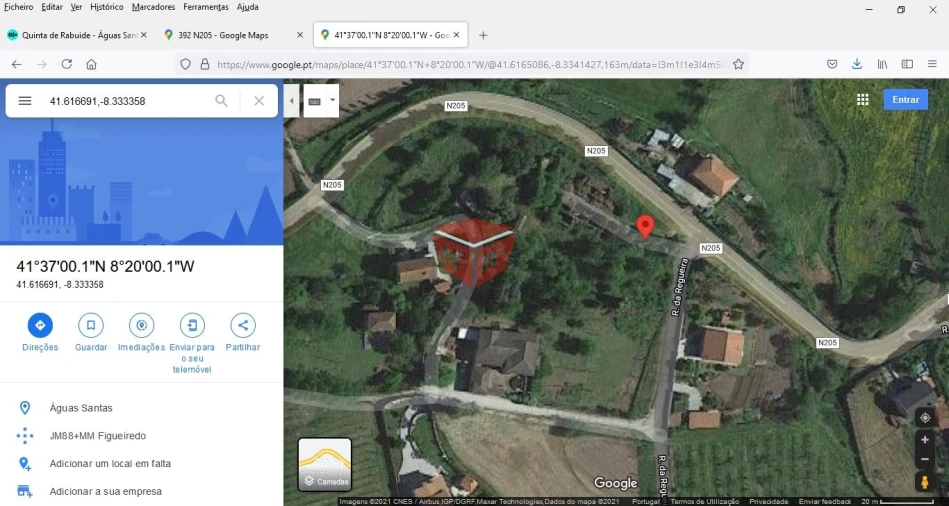Click the Direções directions icon
The image size is (949, 506).
40,325
